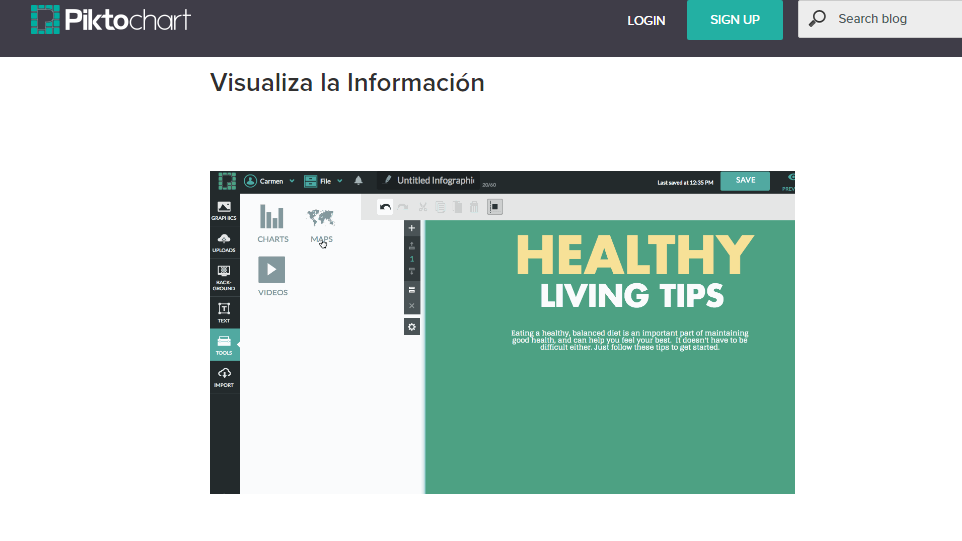
Task: Move block down arrow icon
Action: [412, 271]
